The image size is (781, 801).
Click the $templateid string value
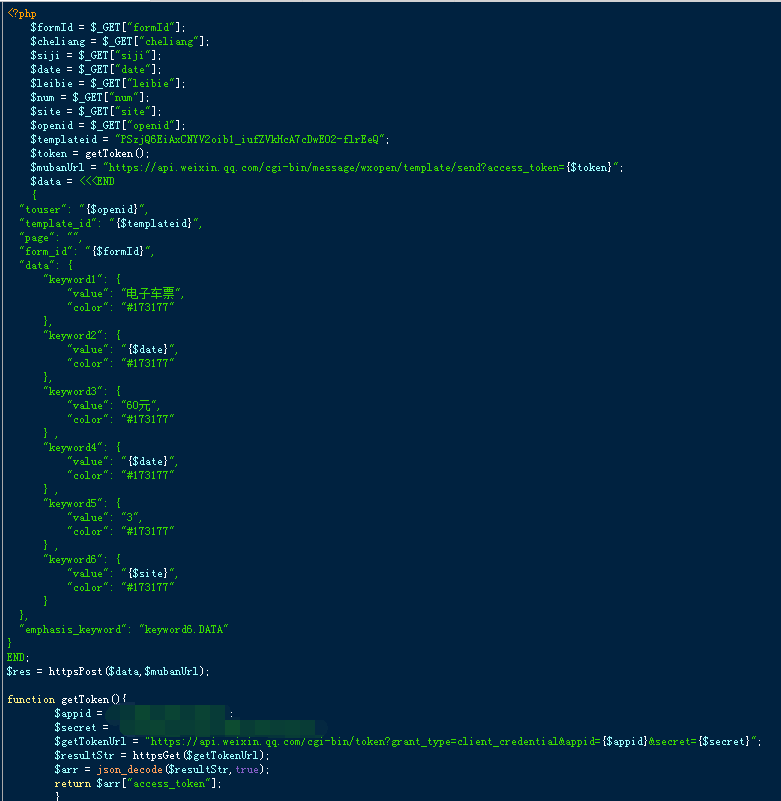coord(252,139)
